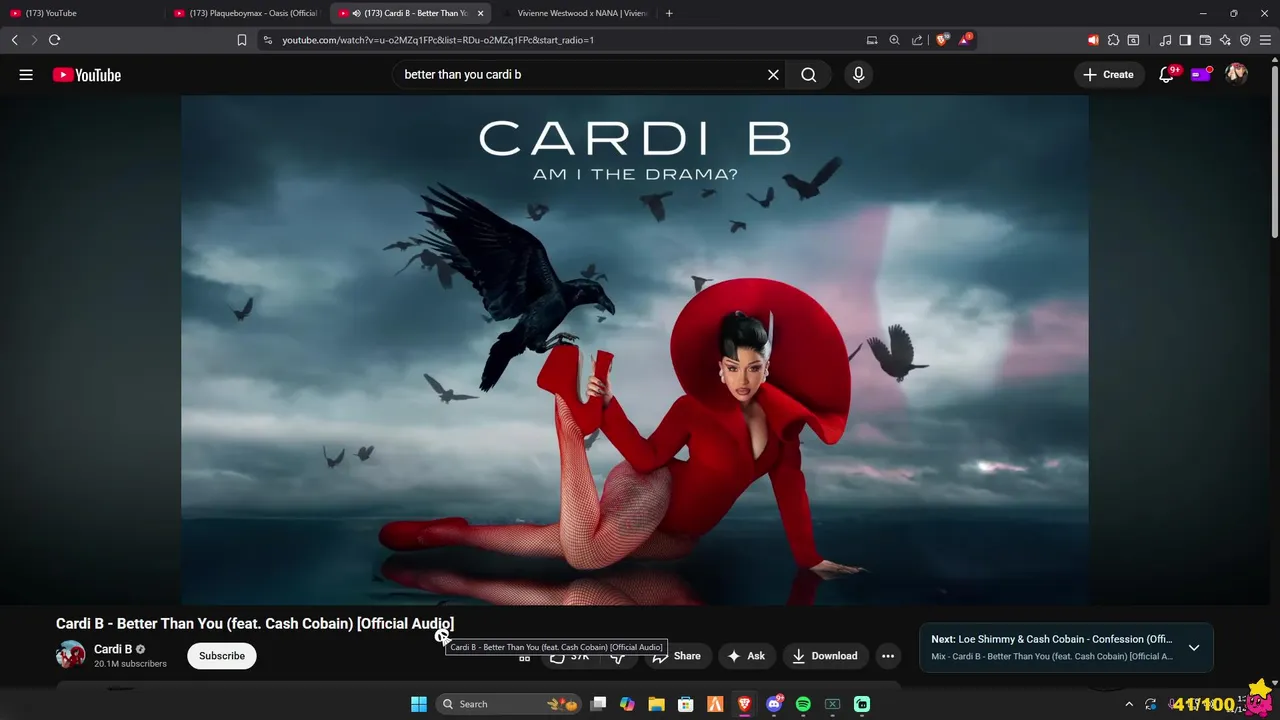
Task: Open the Cardi B channel avatar
Action: click(x=70, y=656)
